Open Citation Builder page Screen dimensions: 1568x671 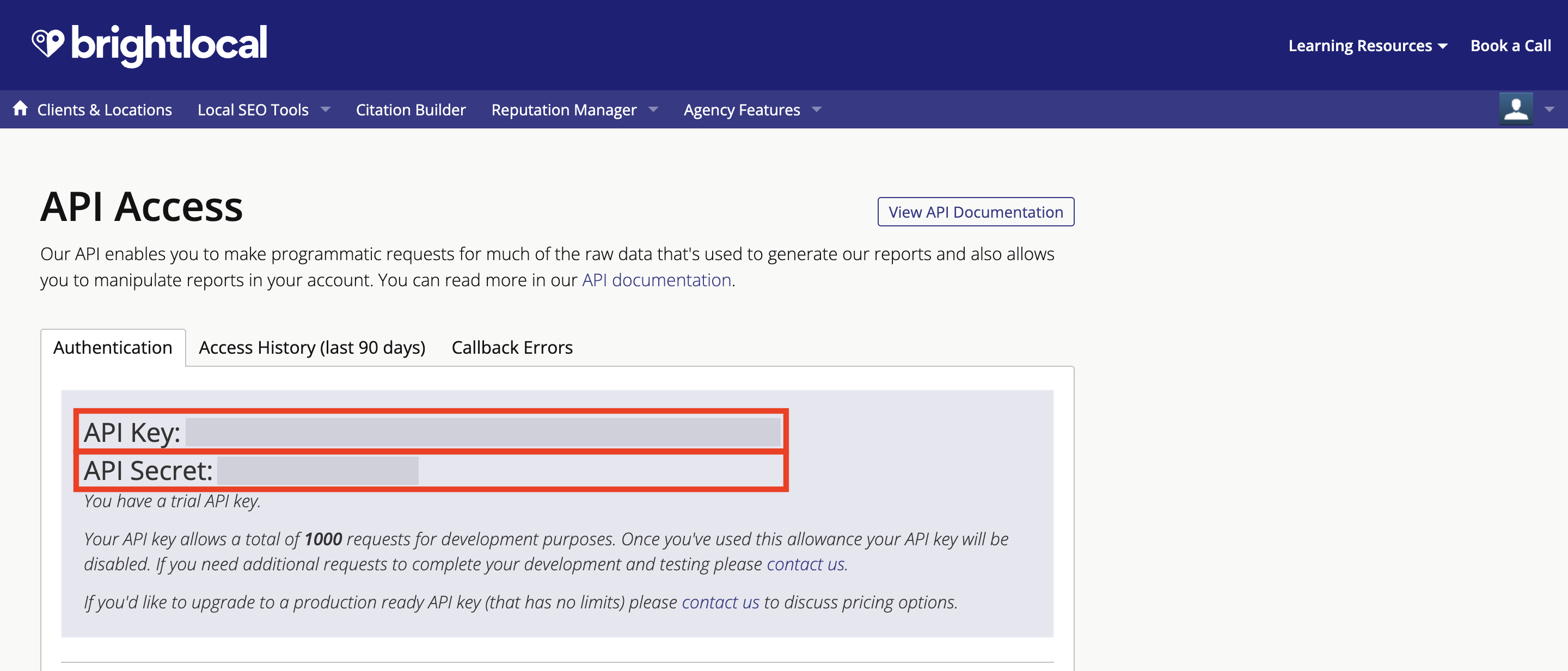(411, 109)
